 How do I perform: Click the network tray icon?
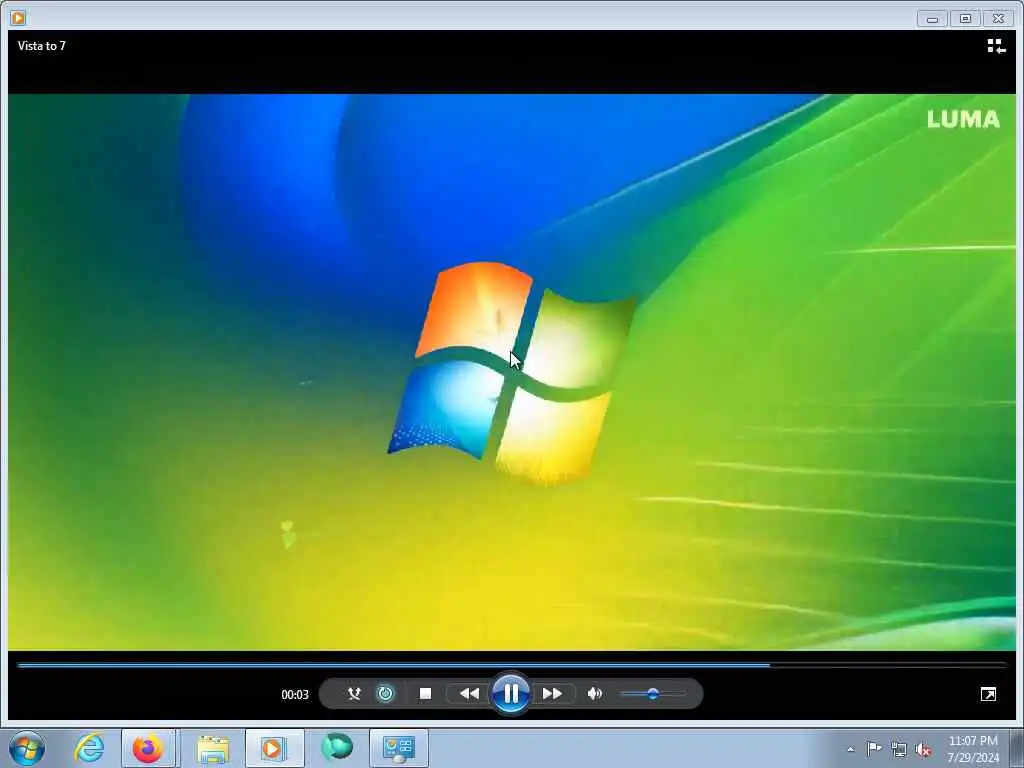tap(899, 749)
